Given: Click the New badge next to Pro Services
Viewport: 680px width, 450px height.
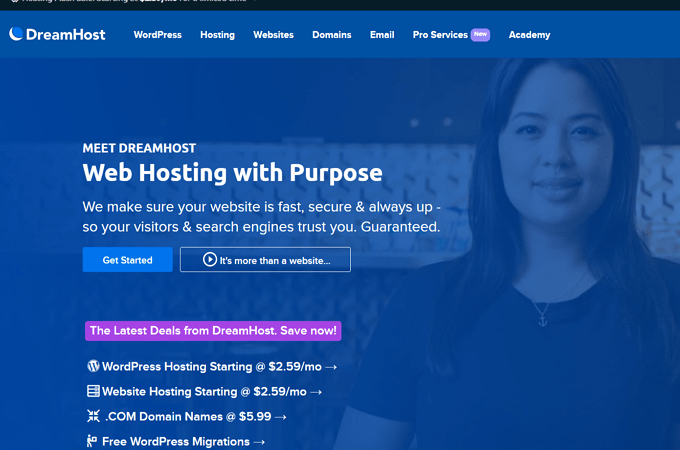Looking at the screenshot, I should (x=481, y=35).
